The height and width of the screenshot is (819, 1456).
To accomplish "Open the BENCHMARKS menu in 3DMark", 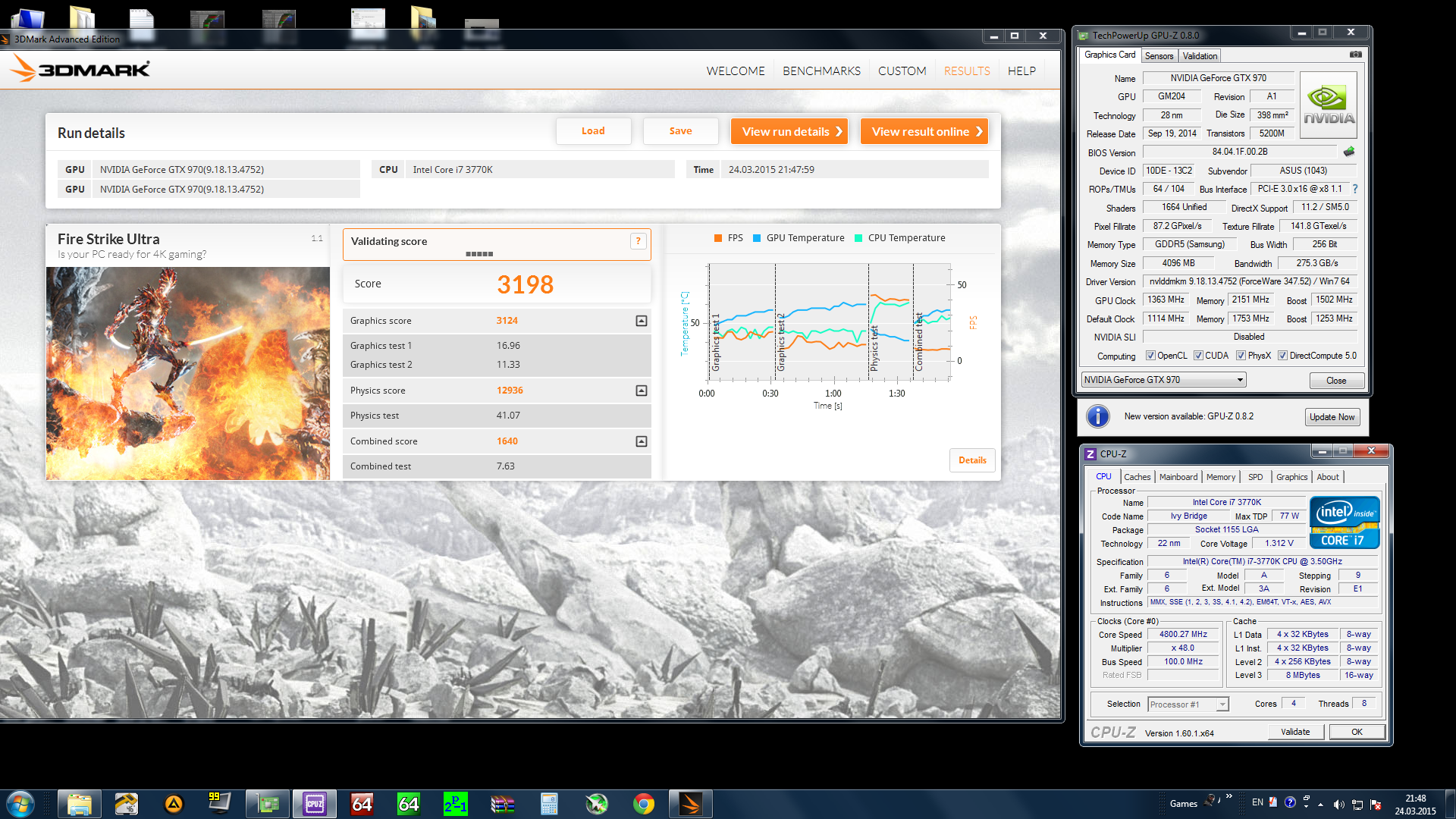I will (821, 71).
